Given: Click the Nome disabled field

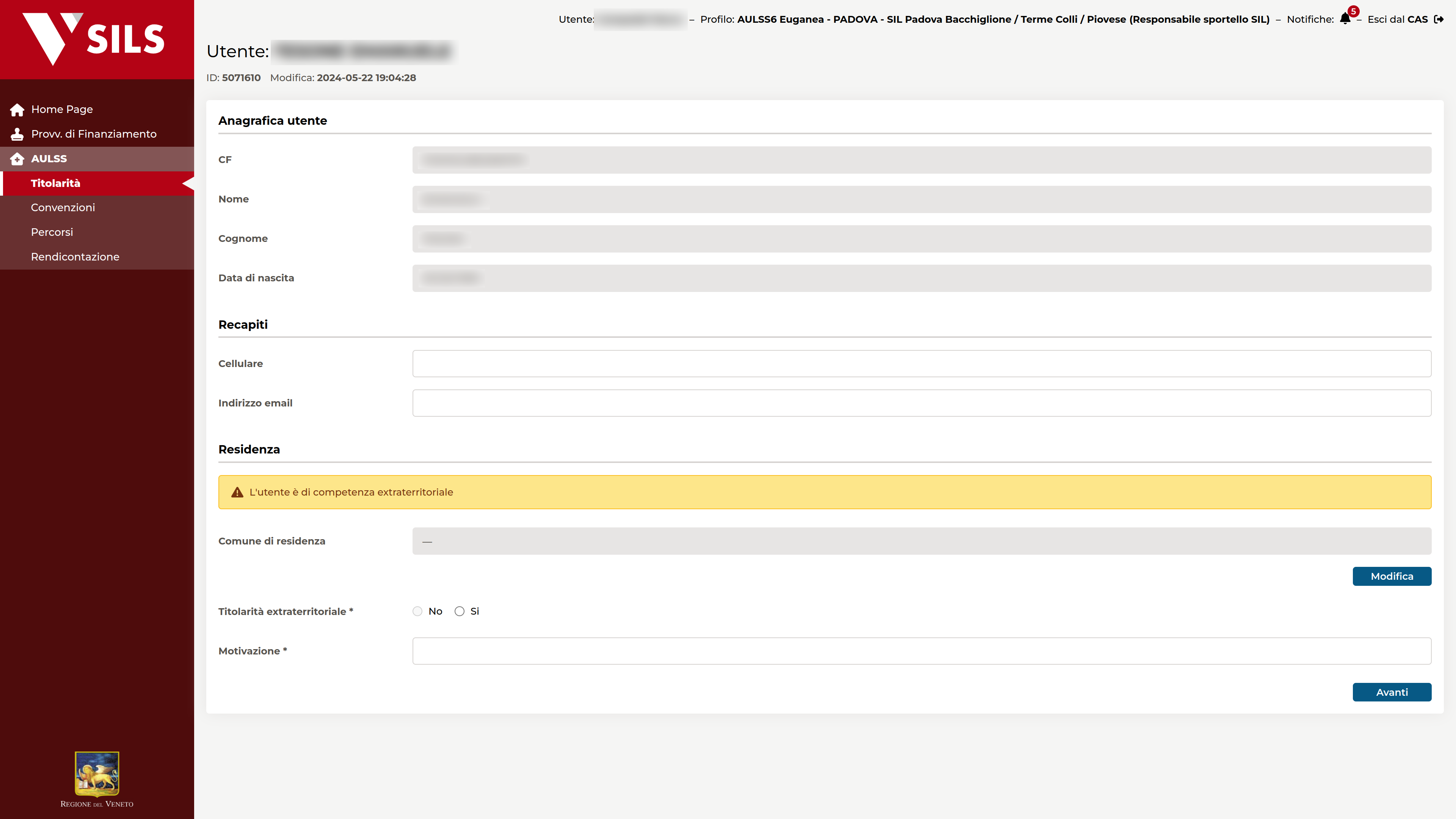Looking at the screenshot, I should [x=922, y=199].
